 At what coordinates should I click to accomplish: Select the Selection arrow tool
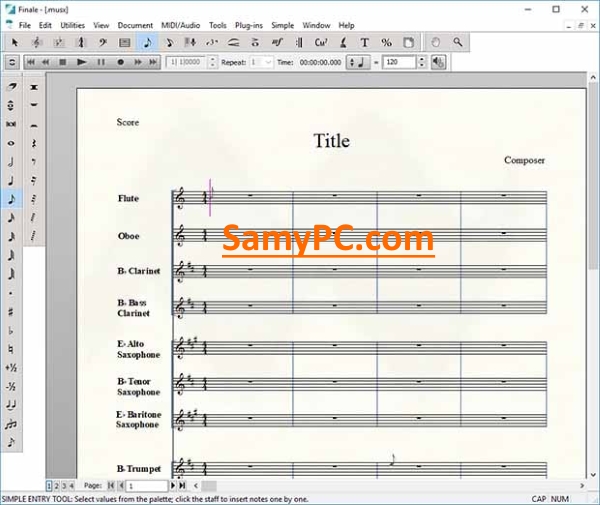(15, 42)
